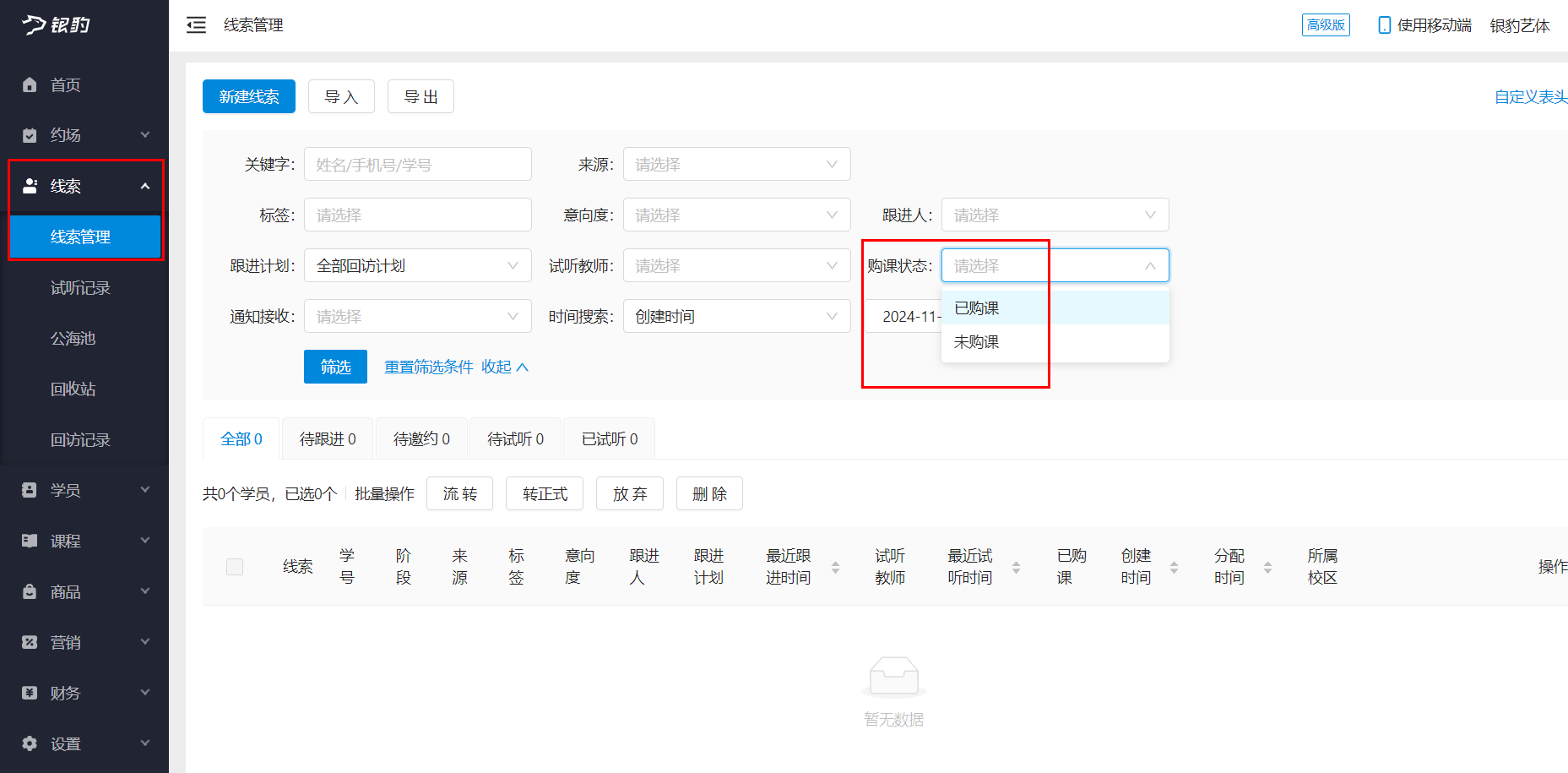The height and width of the screenshot is (773, 1568).
Task: Select the 营销 marketing icon
Action: point(28,642)
